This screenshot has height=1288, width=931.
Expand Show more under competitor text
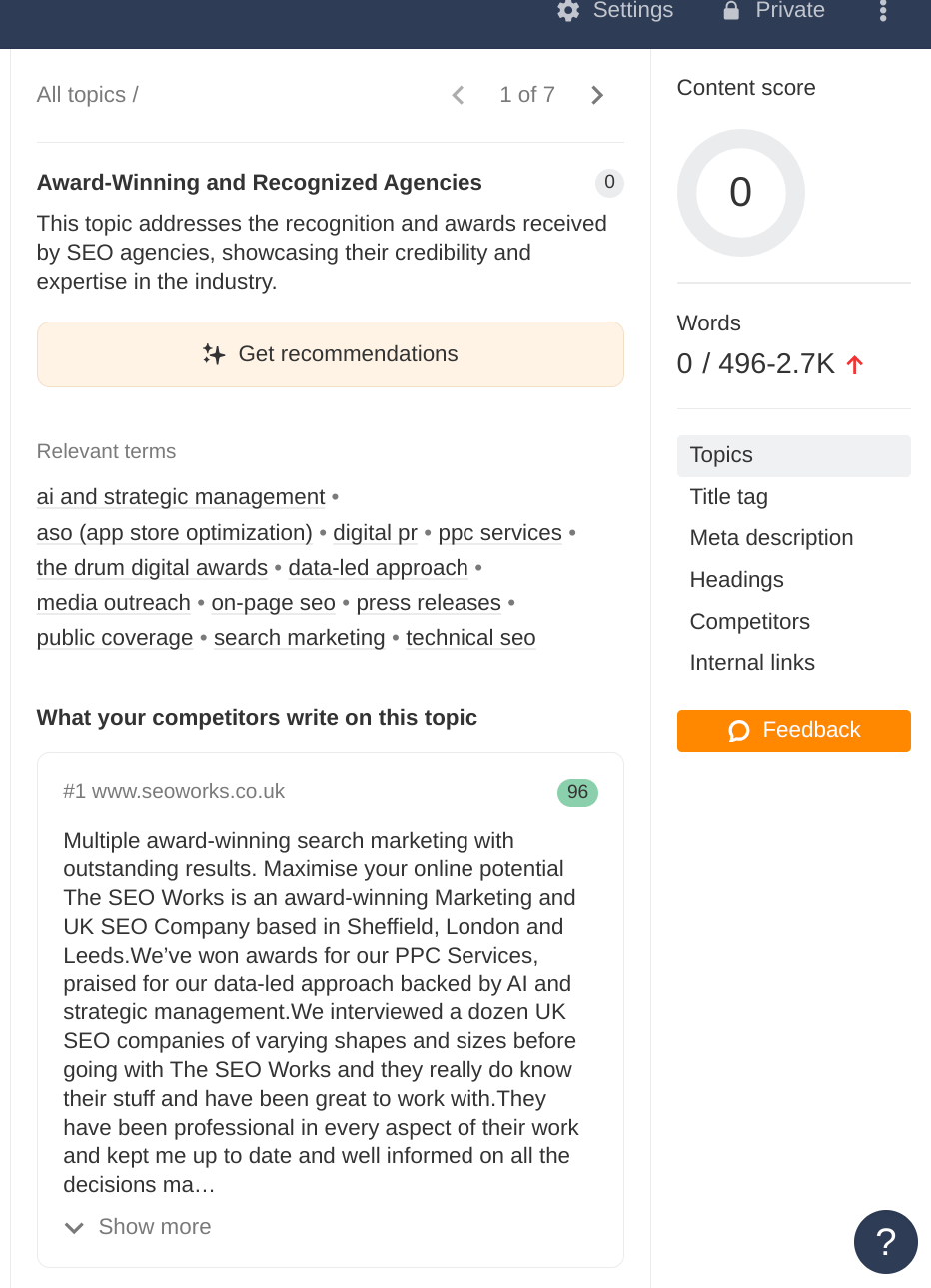(x=137, y=1227)
